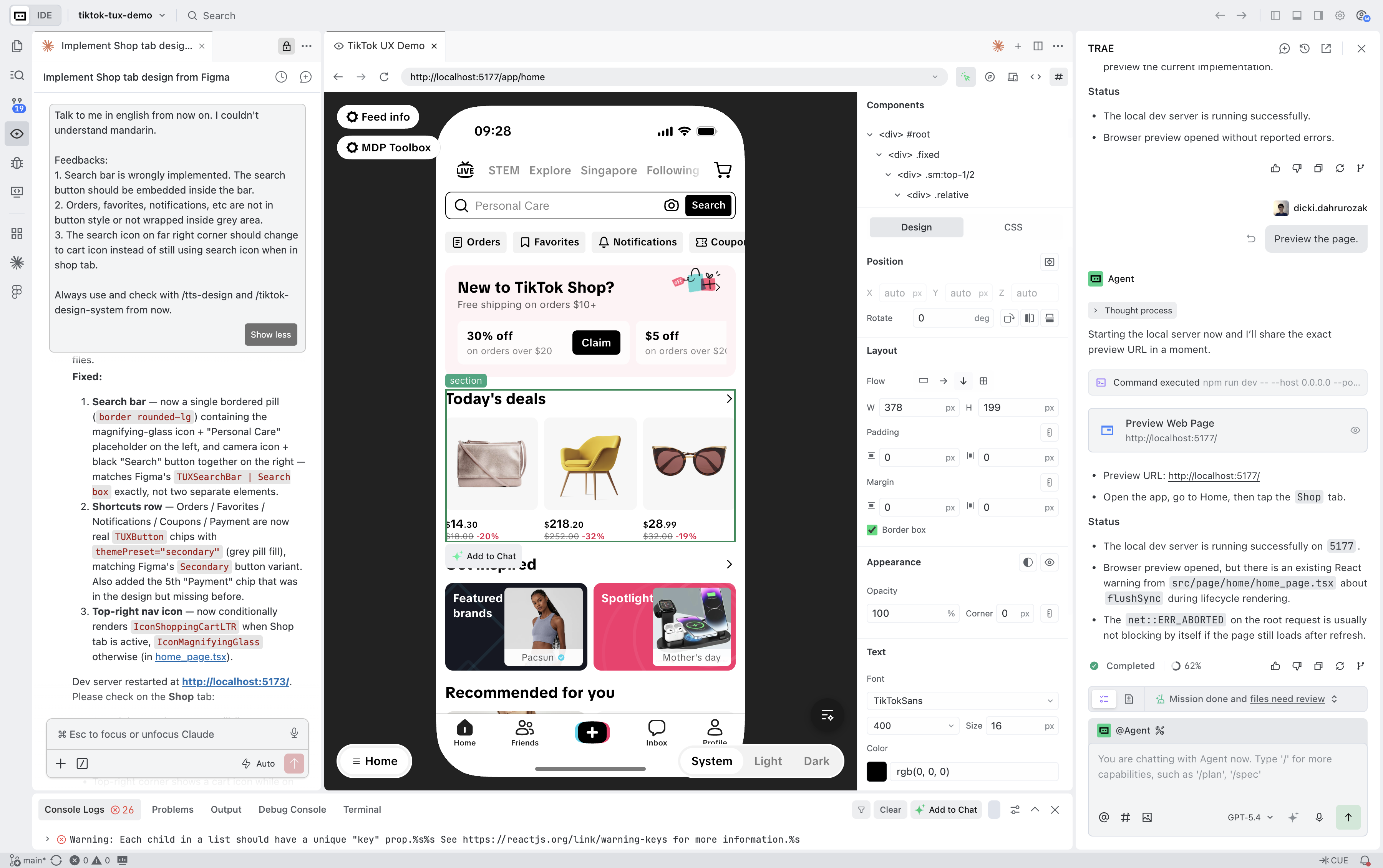This screenshot has width=1383, height=868.
Task: Open notifications bell in status bar
Action: [x=1365, y=861]
